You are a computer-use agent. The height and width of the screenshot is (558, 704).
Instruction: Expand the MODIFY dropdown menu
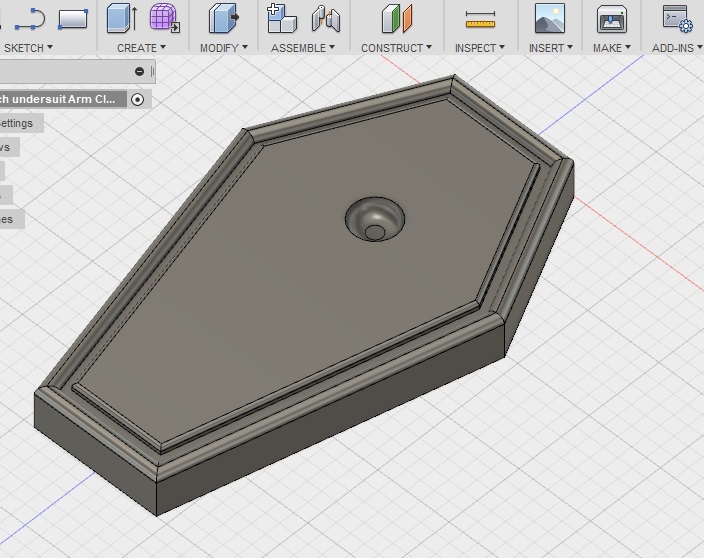tap(224, 47)
